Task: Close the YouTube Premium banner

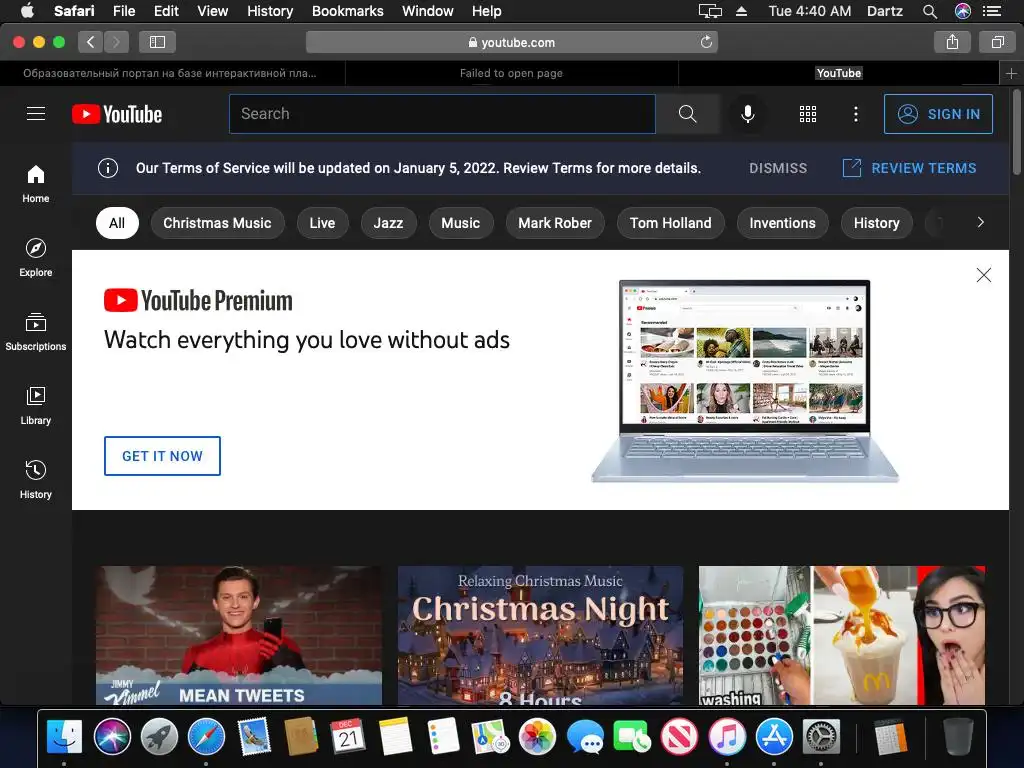Action: click(x=984, y=275)
